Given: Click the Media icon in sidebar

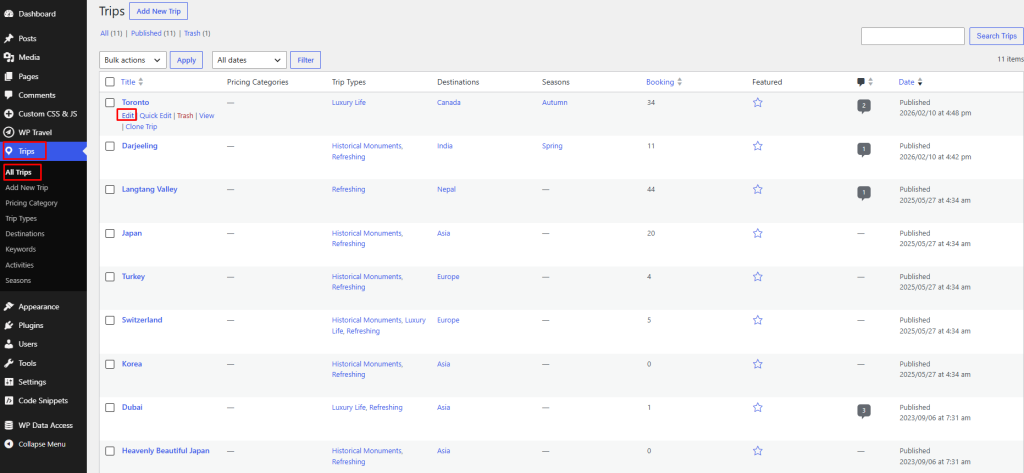Looking at the screenshot, I should click(9, 57).
